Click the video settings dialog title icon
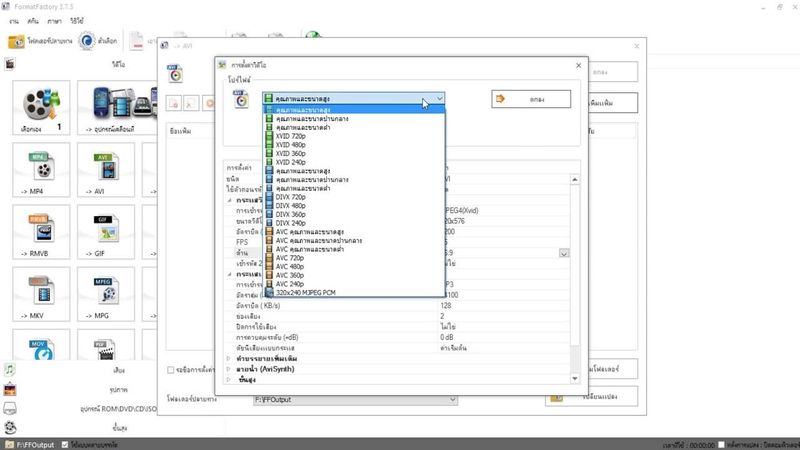This screenshot has height=450, width=800. coord(222,65)
